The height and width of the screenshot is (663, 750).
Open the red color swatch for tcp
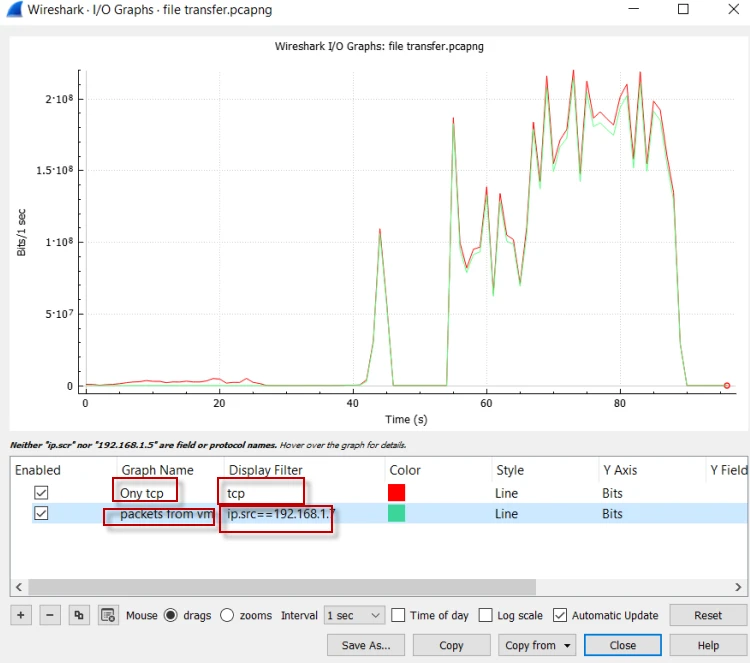click(396, 492)
